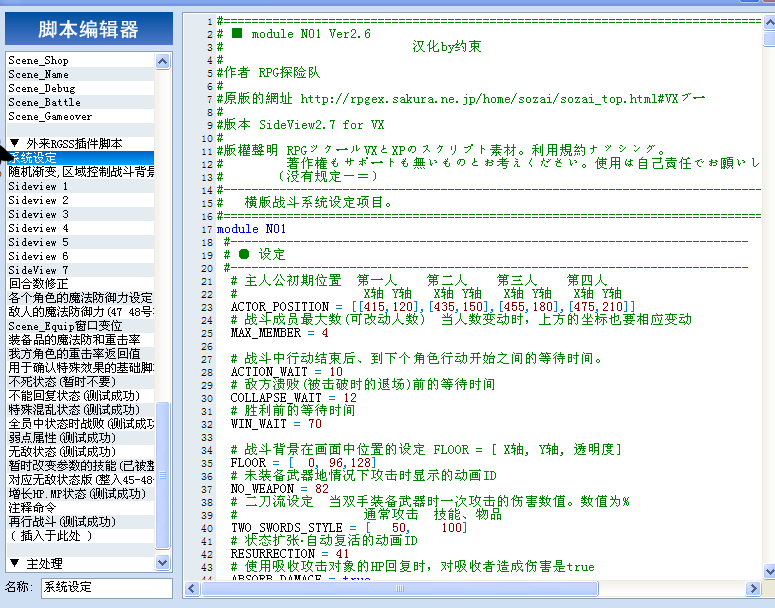
Task: Select 我方角色的重击率返回值 script
Action: click(x=81, y=353)
